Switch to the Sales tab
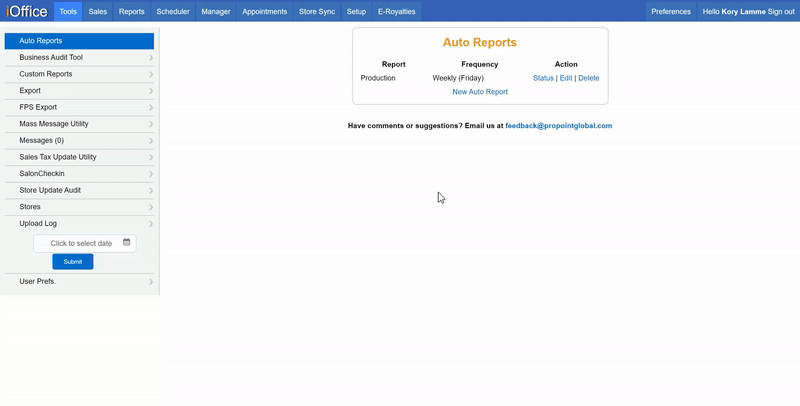Screen dimensions: 800x406 [x=97, y=11]
